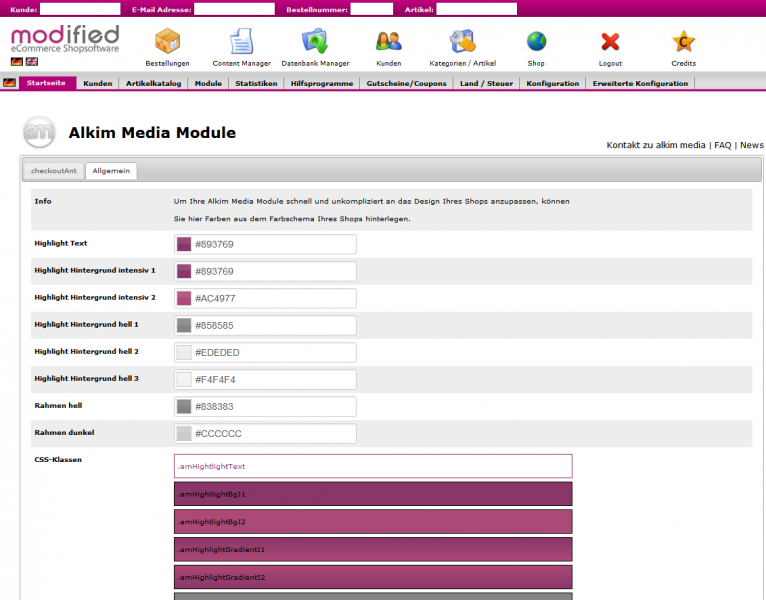Click the Alkim Media Module heading
Screen dimensions: 766x600
click(x=152, y=132)
